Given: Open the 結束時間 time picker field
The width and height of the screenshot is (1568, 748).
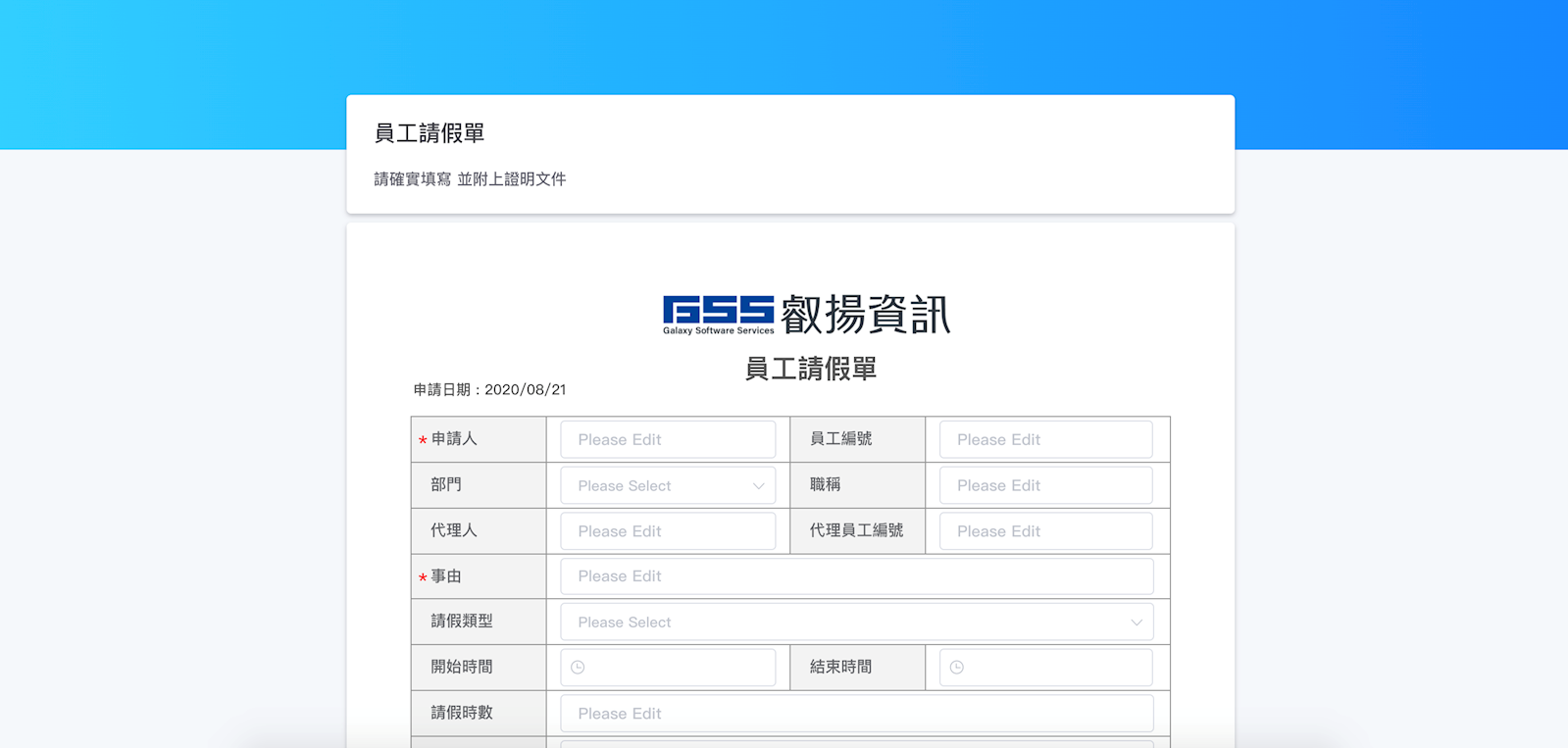Looking at the screenshot, I should point(1054,668).
